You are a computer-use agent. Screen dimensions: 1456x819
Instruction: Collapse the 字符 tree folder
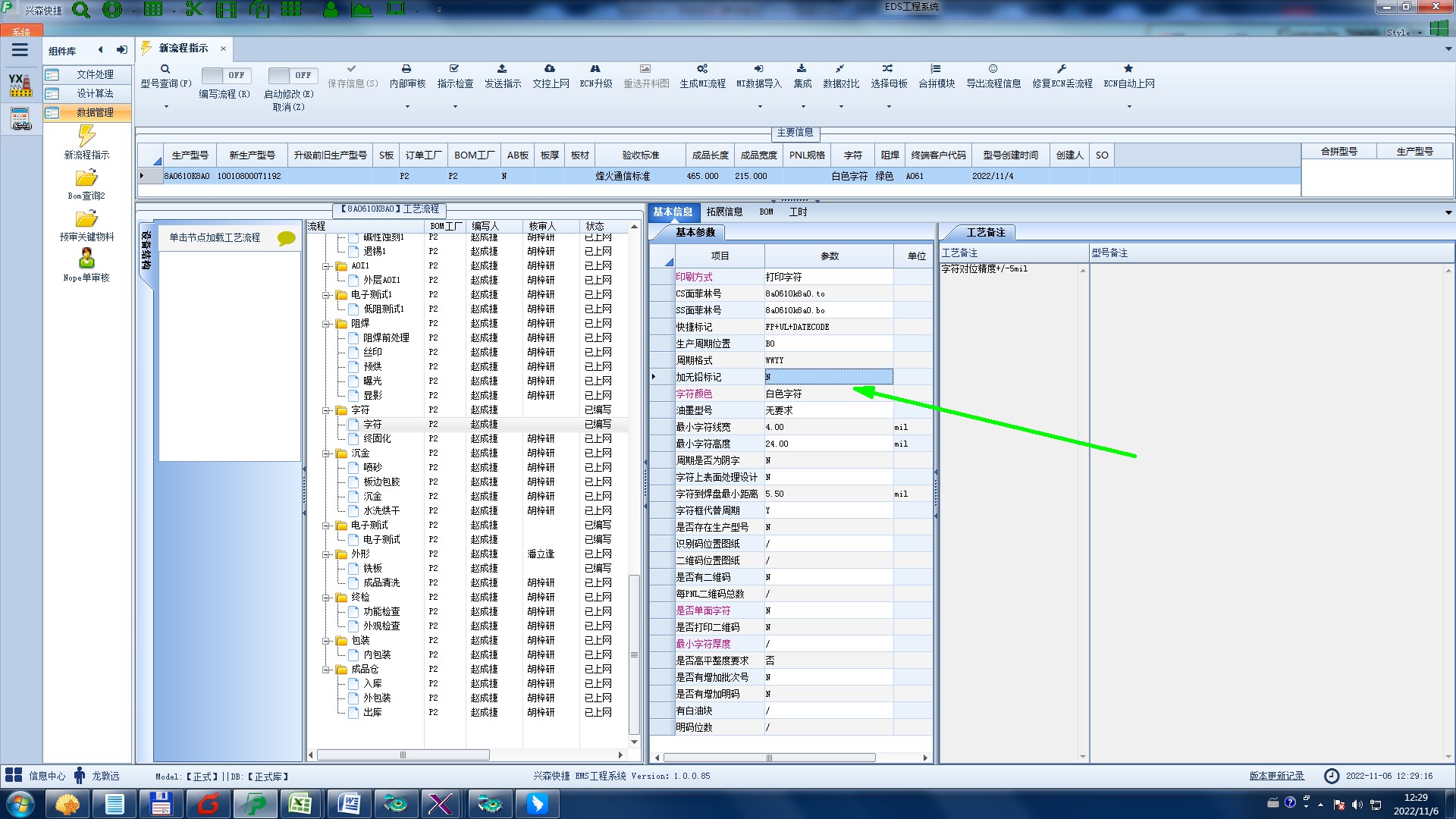[326, 410]
